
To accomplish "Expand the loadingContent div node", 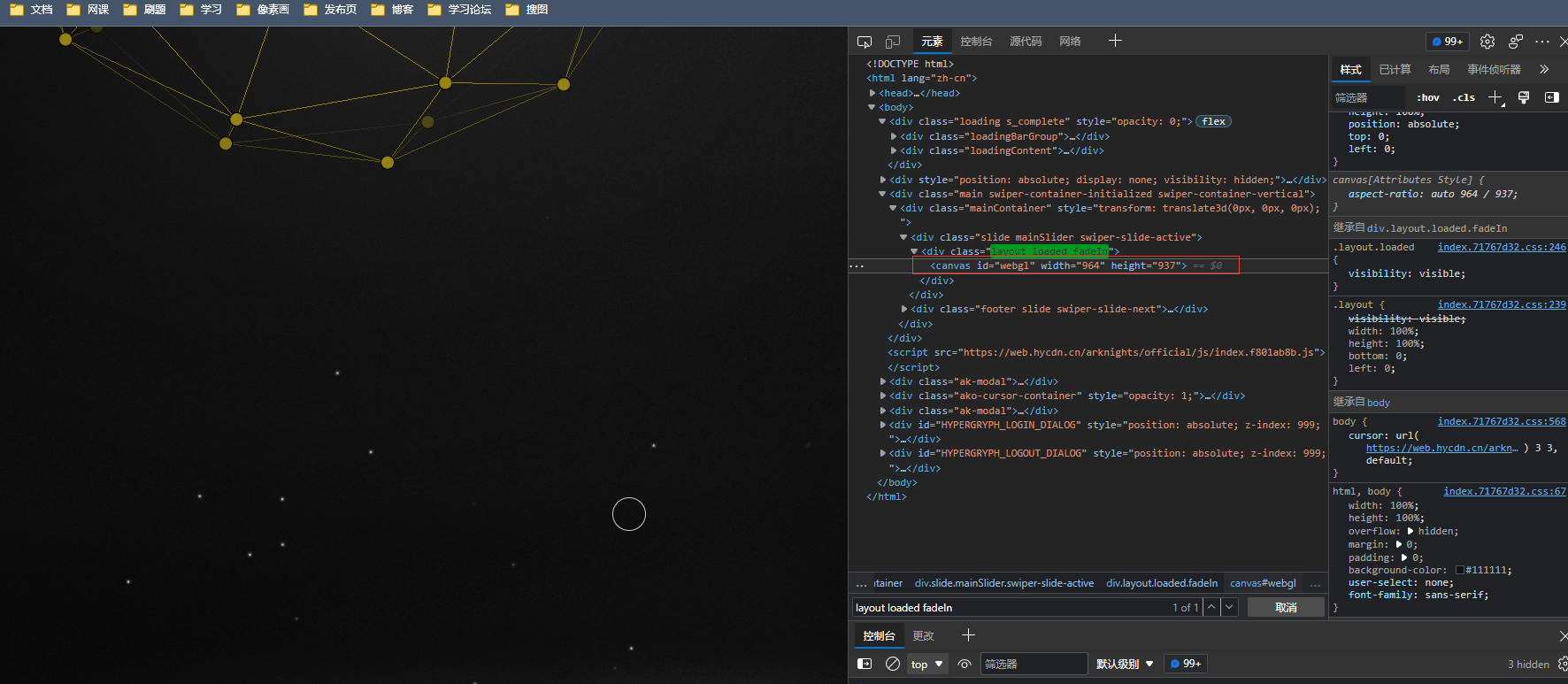I will point(894,150).
